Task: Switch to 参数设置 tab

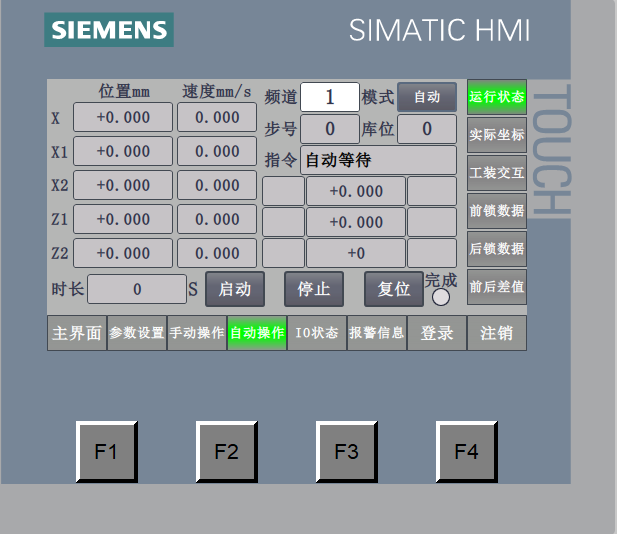Action: [137, 333]
